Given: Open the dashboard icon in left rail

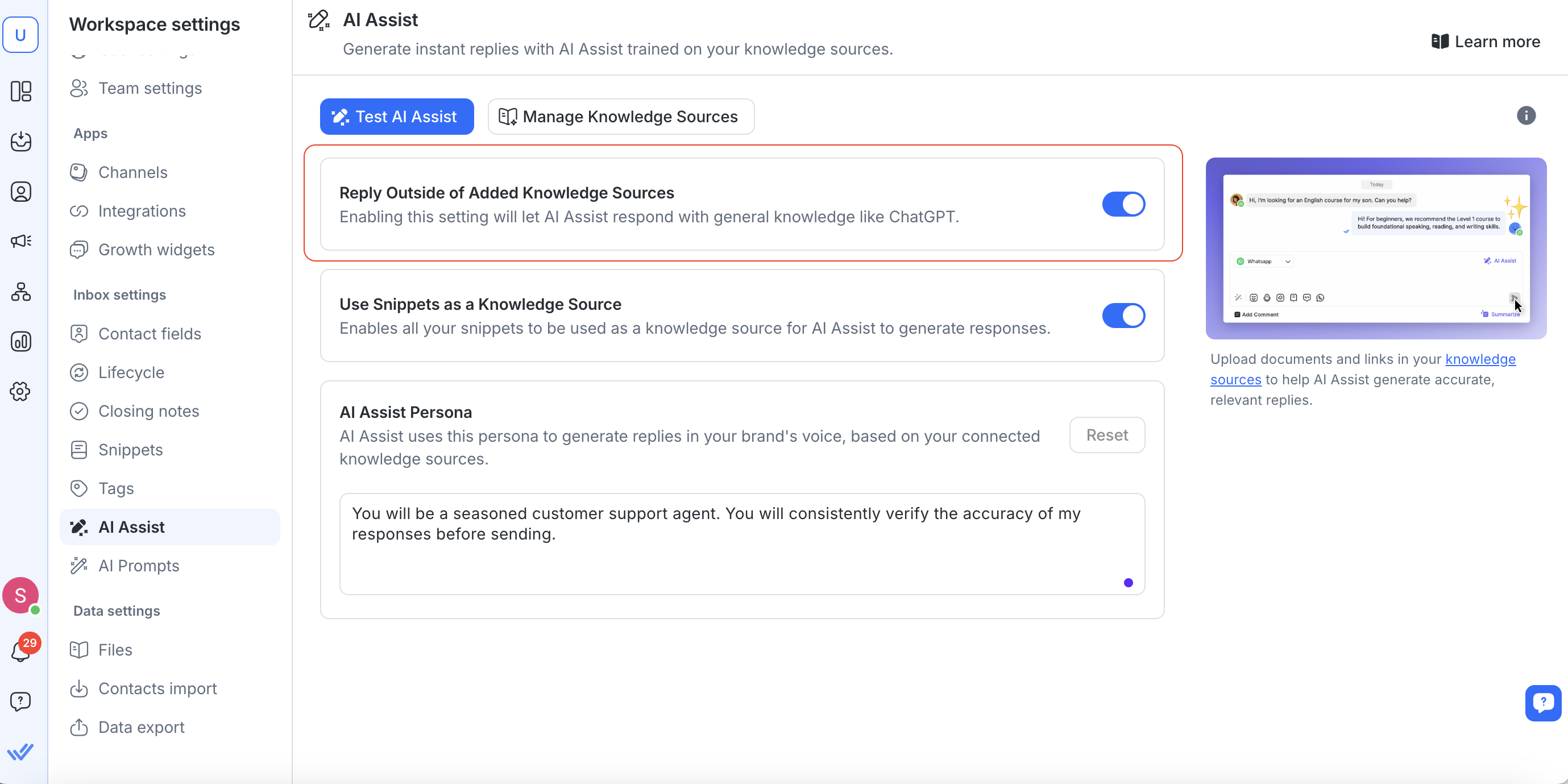Looking at the screenshot, I should (x=20, y=92).
